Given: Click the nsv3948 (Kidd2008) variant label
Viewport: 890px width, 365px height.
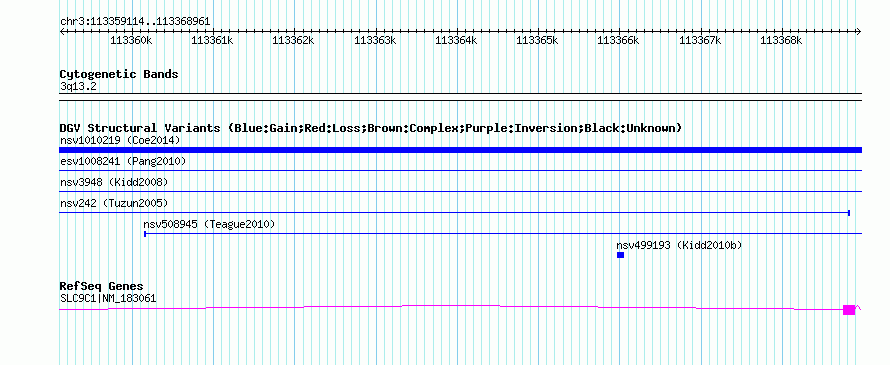Looking at the screenshot, I should [x=114, y=182].
